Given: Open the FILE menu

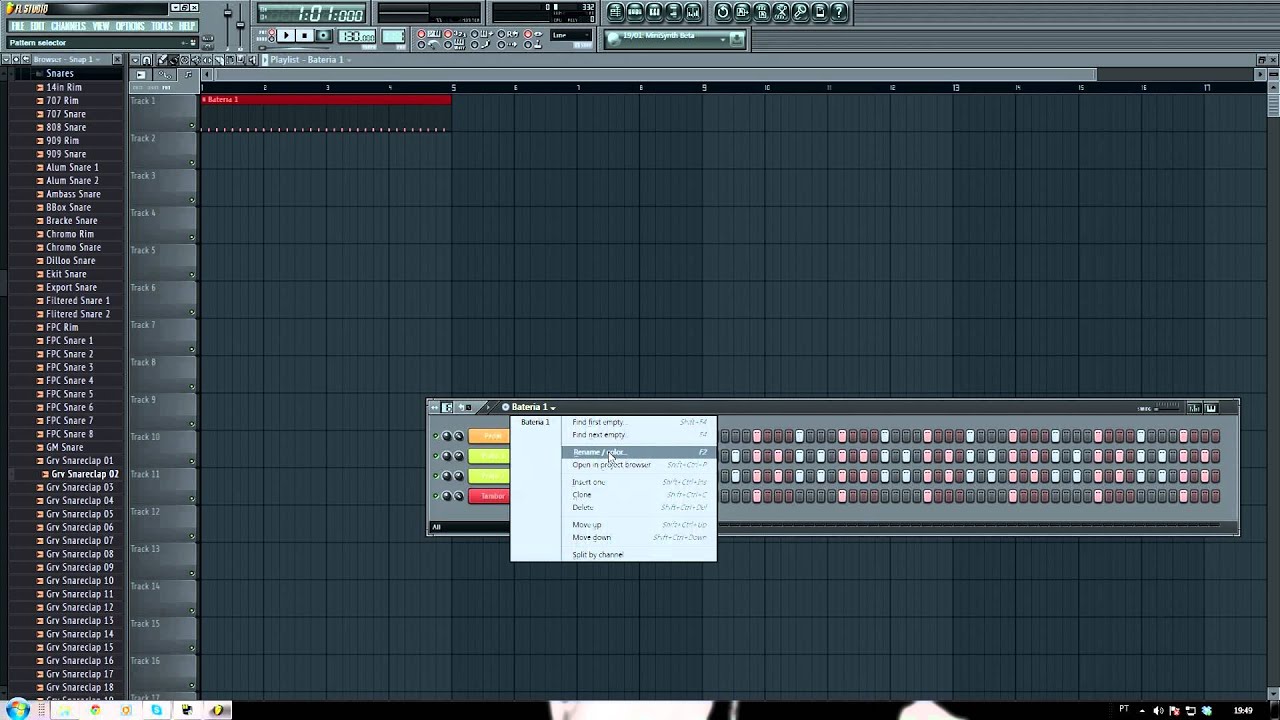Looking at the screenshot, I should (x=17, y=26).
